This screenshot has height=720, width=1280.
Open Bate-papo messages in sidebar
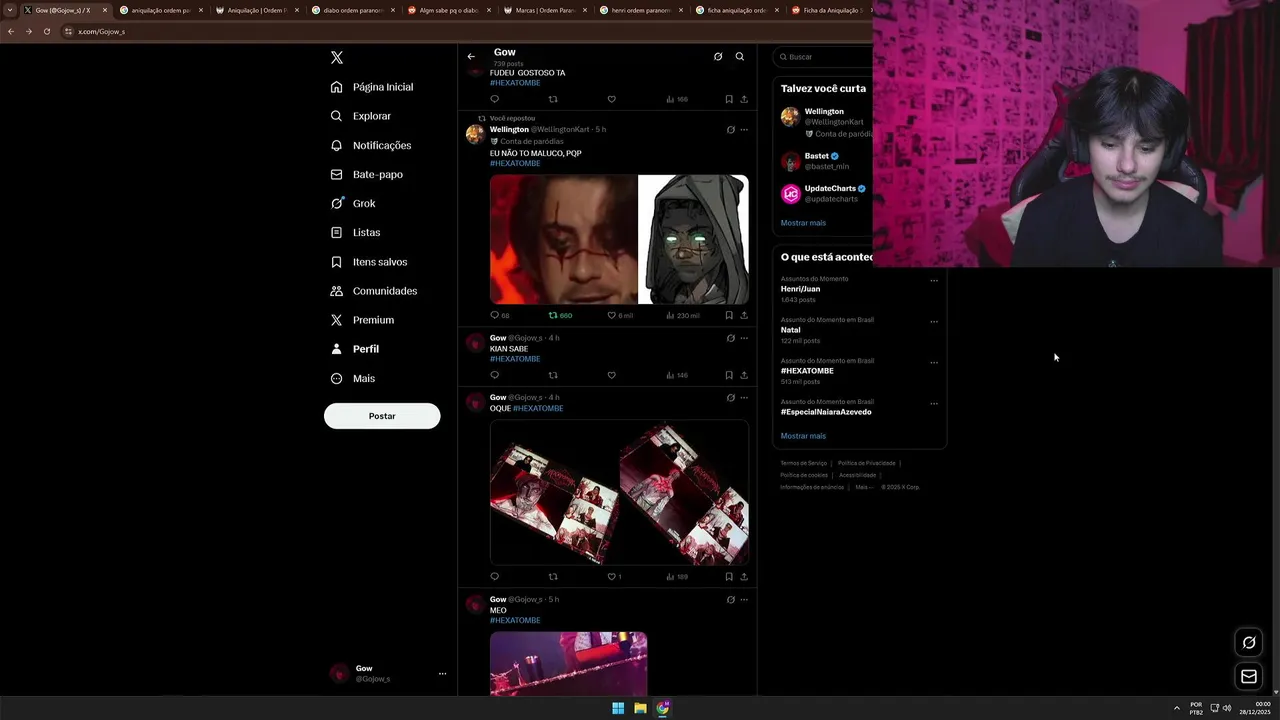[367, 174]
